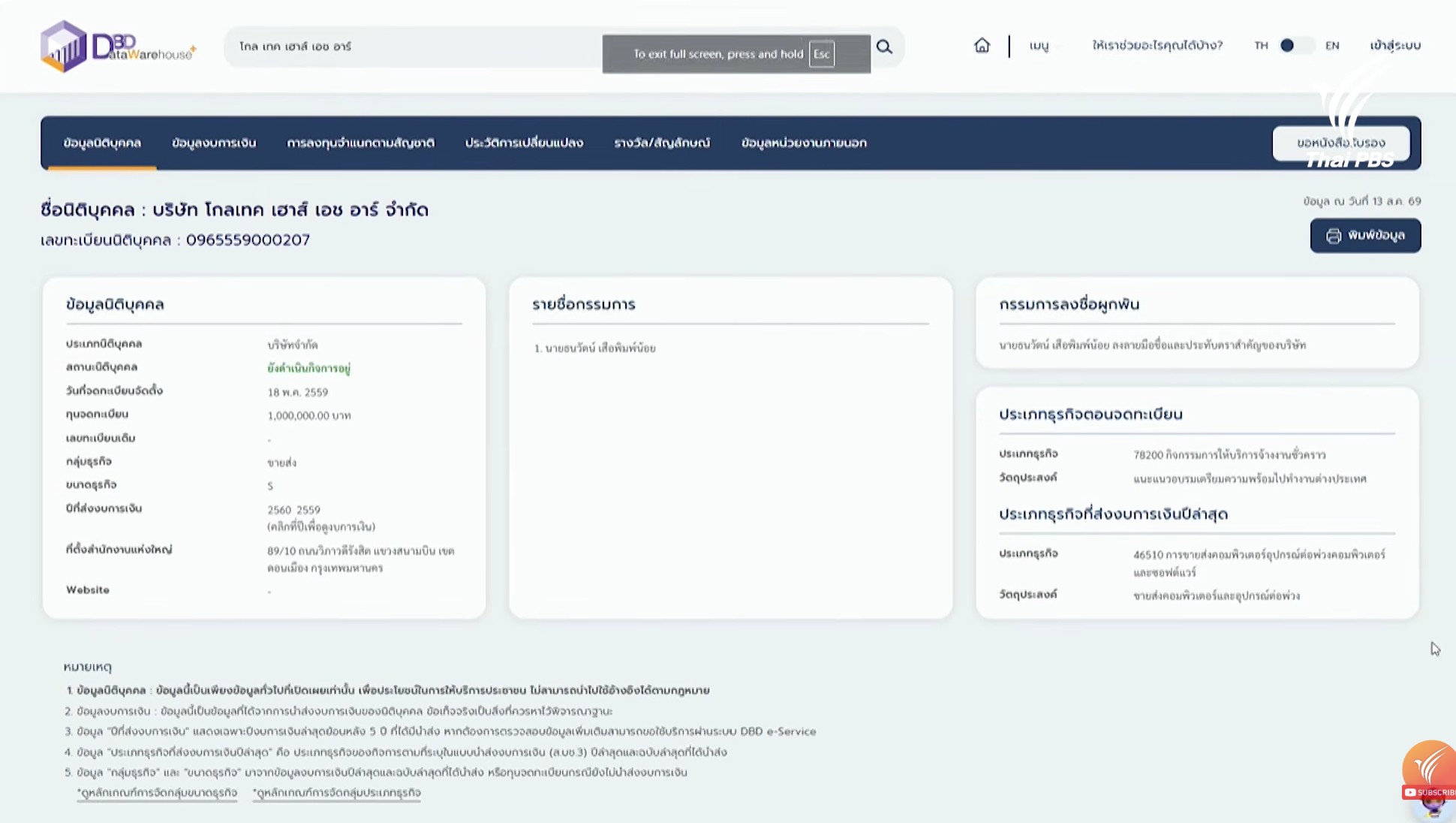Open the เมนู dropdown in the header
1456x823 pixels.
click(1039, 46)
